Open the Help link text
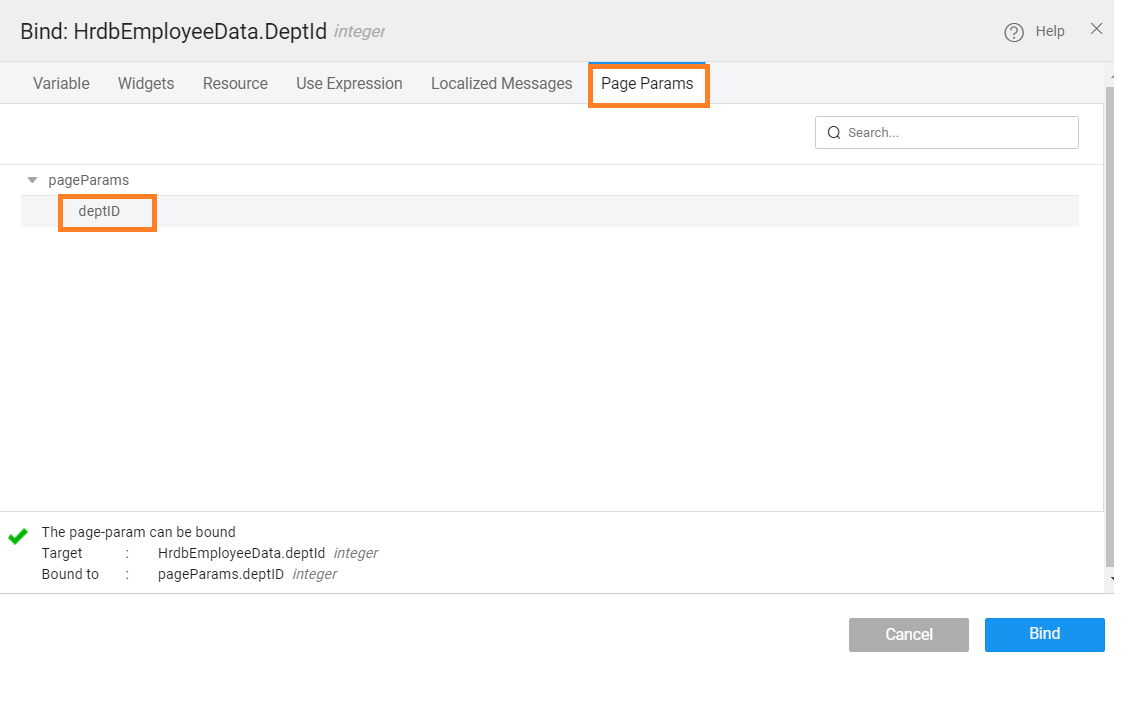 pos(1049,31)
